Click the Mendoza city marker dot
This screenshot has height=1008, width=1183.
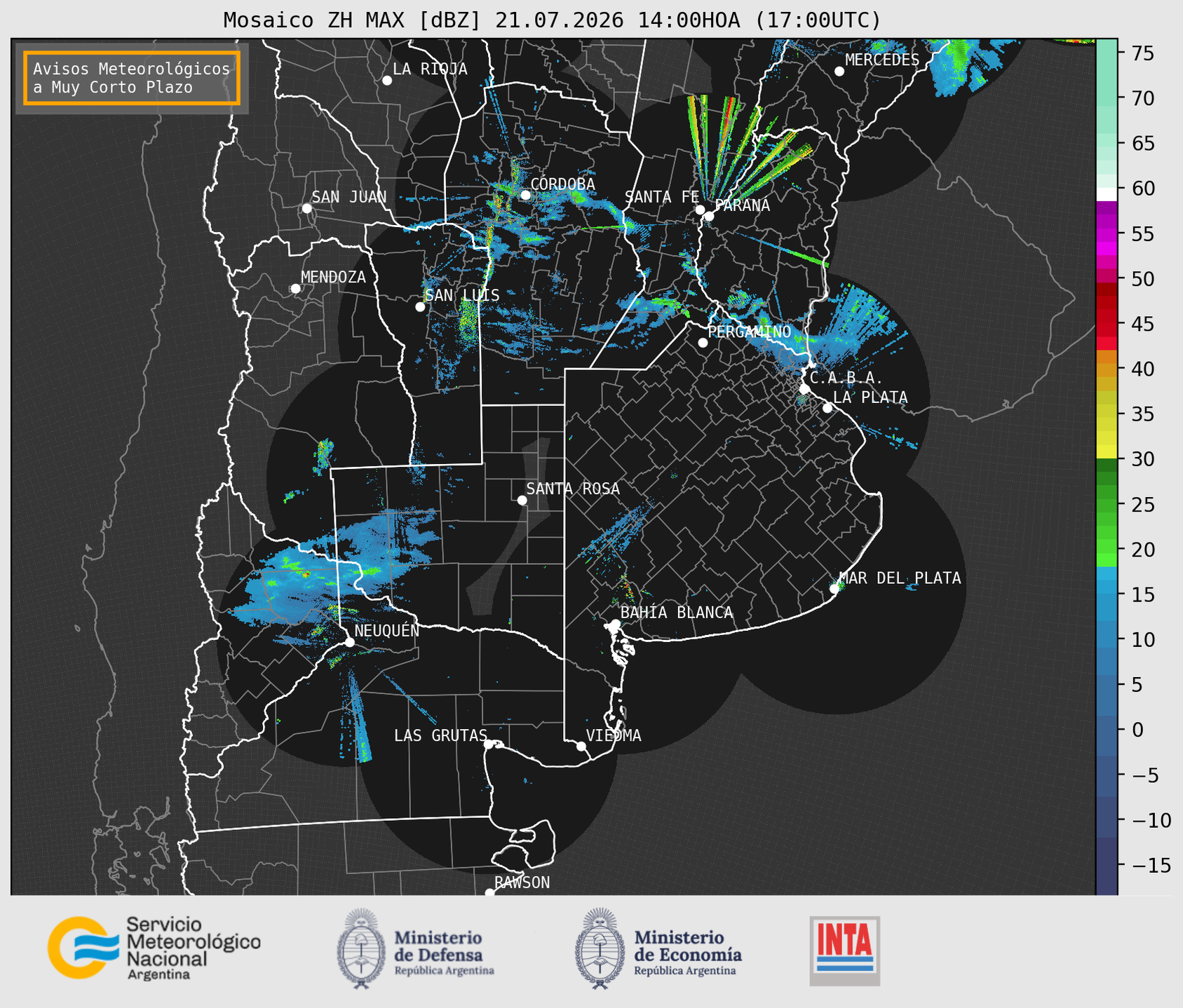pos(295,289)
